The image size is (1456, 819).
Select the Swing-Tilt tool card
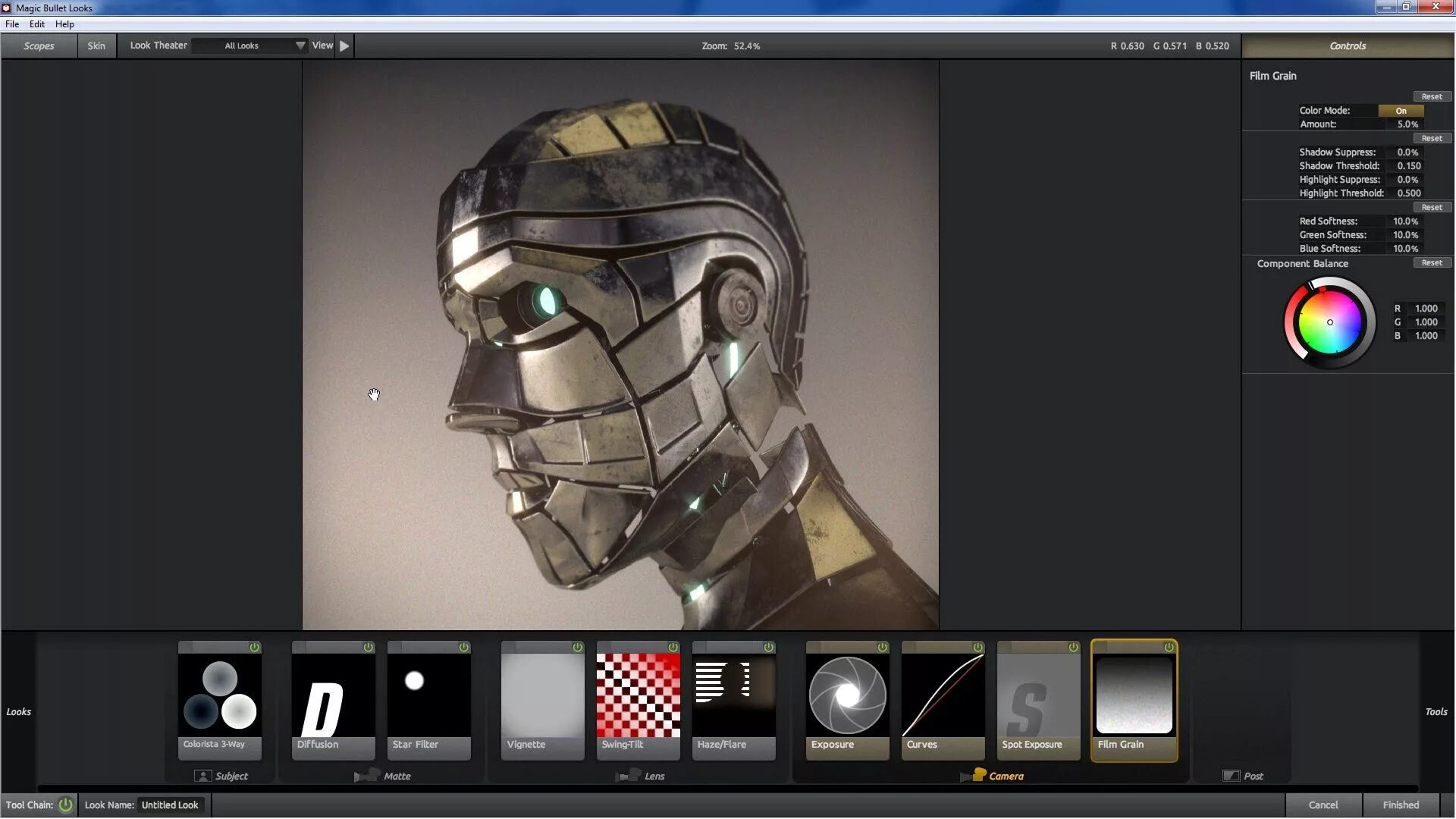click(639, 698)
